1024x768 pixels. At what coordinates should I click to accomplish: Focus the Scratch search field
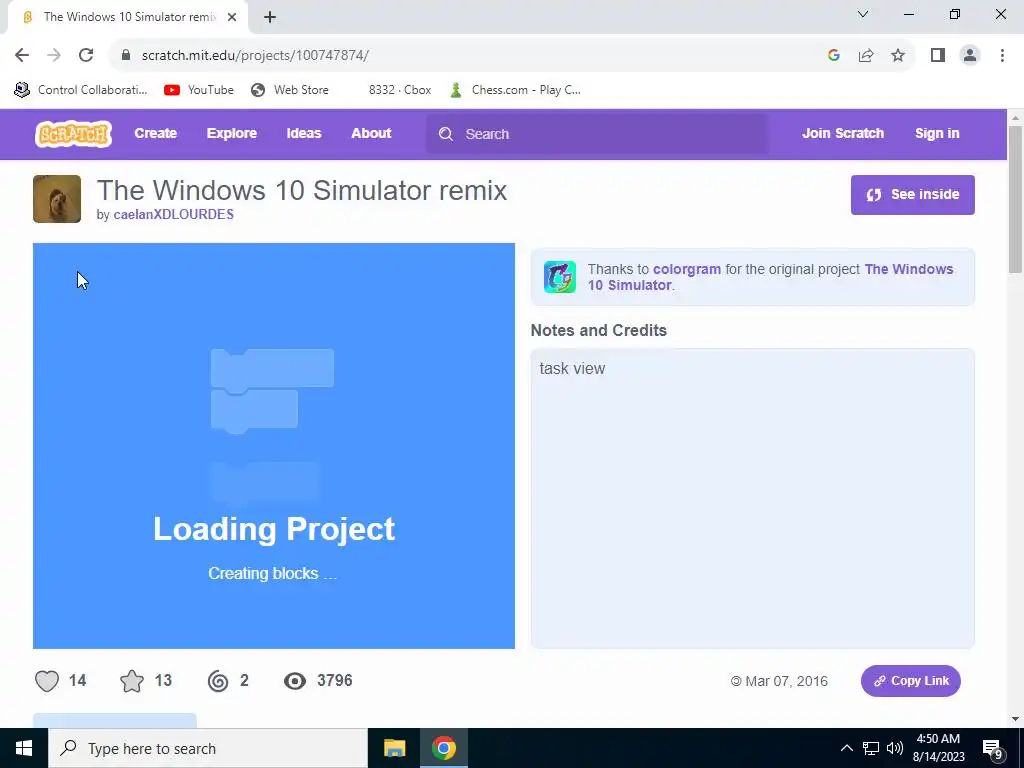click(x=597, y=134)
